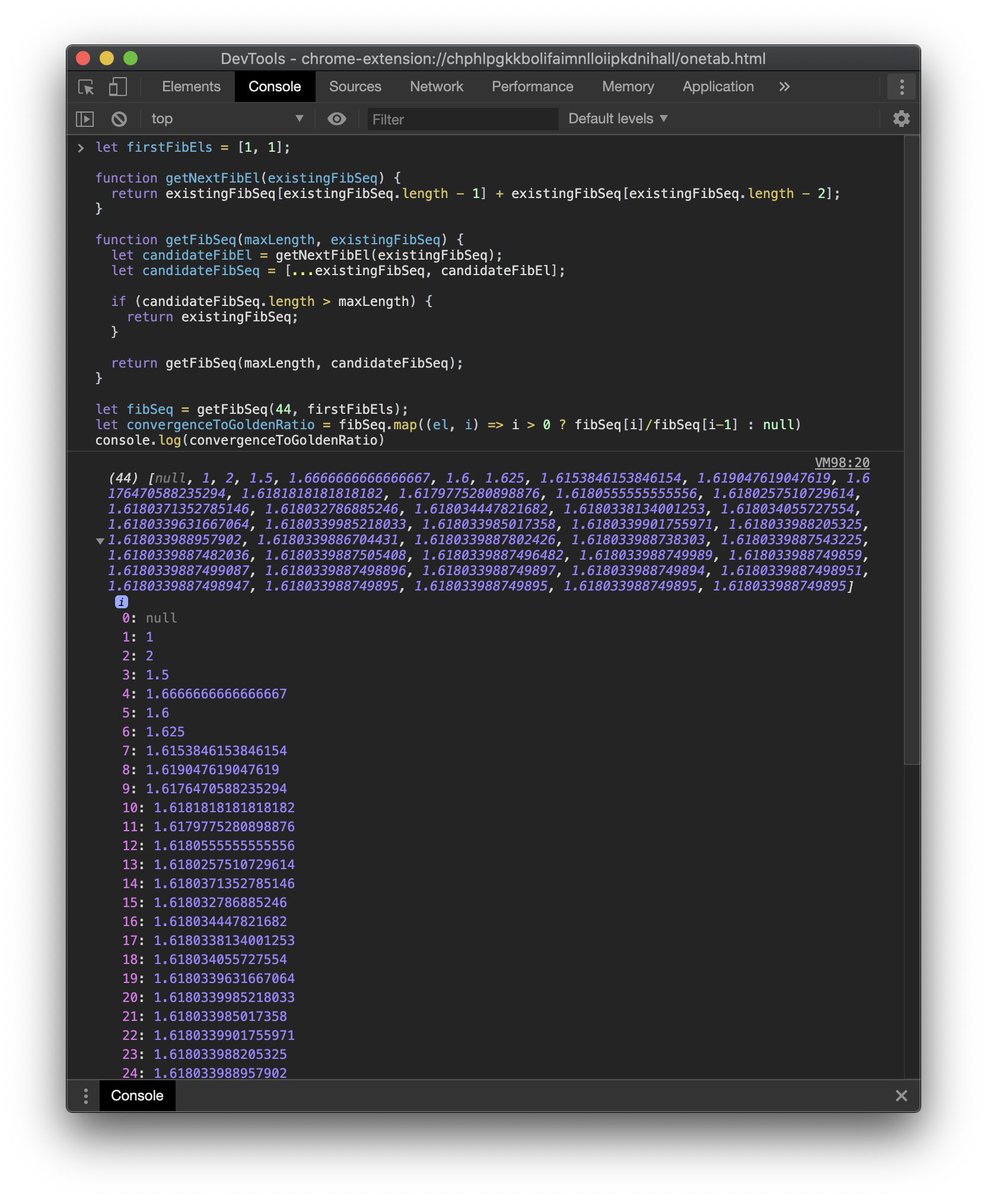This screenshot has height=1200, width=987.
Task: Click entry 8: 1.619047619047619
Action: point(200,770)
